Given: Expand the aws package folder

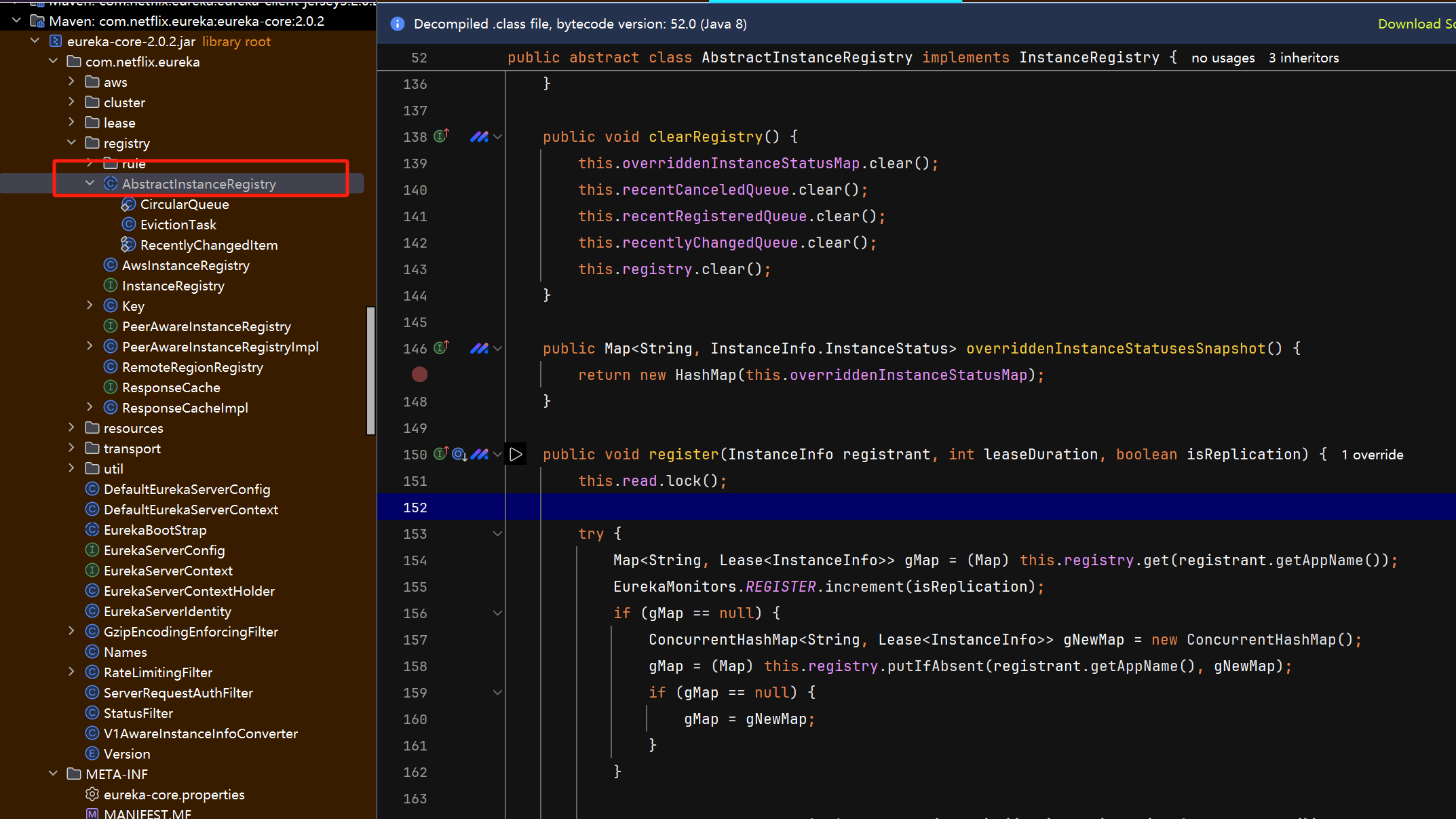Looking at the screenshot, I should click(71, 81).
